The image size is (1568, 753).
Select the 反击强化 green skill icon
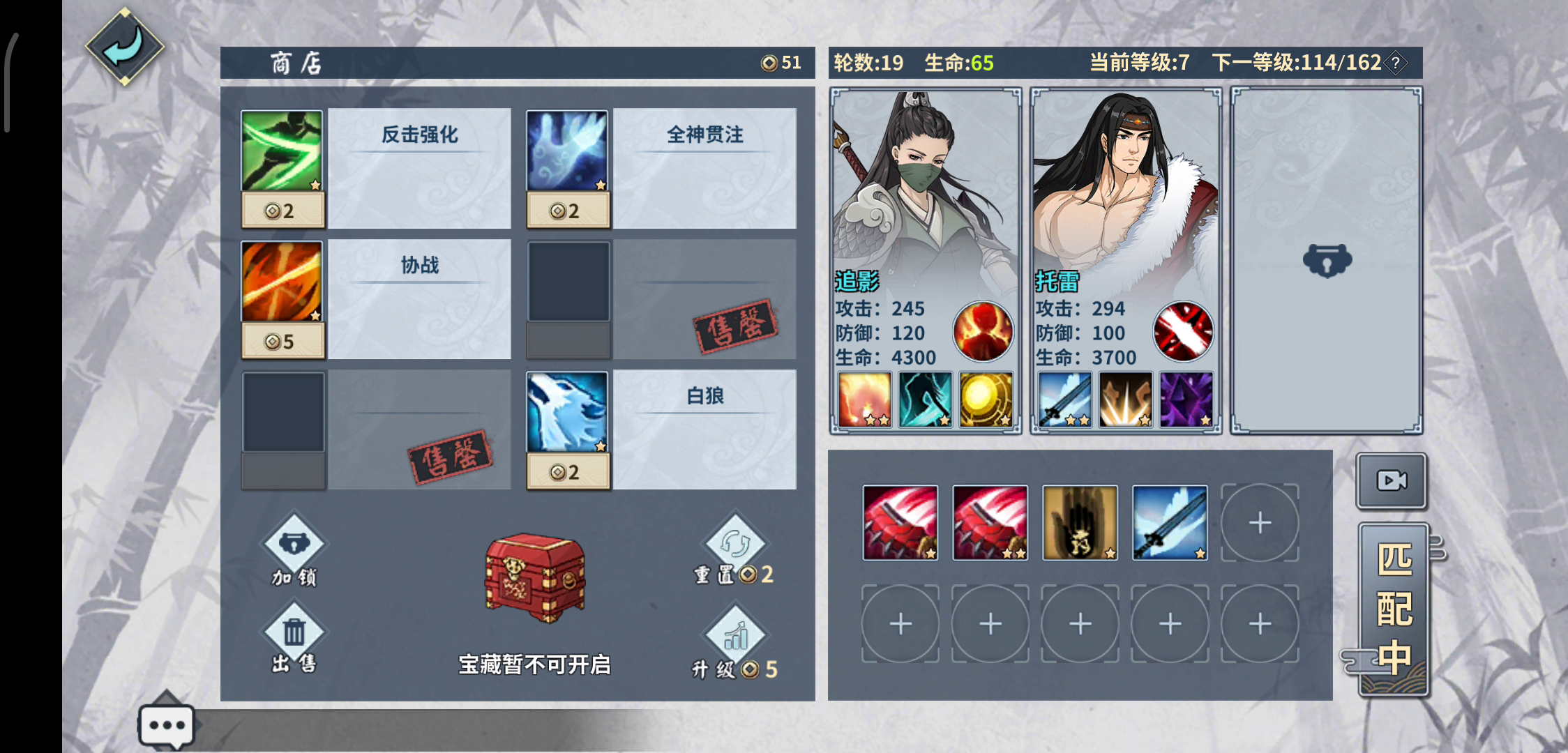point(282,151)
